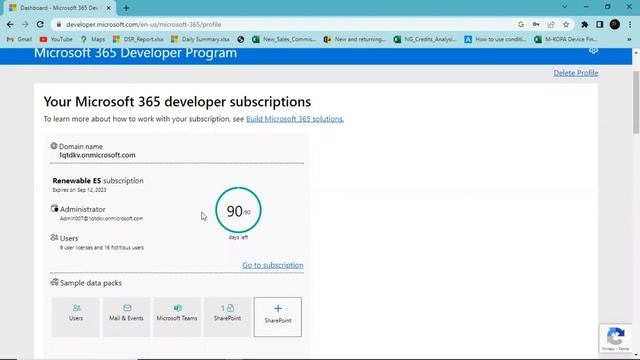Select the Mail & Events data pack
The height and width of the screenshot is (360, 640).
click(126, 317)
